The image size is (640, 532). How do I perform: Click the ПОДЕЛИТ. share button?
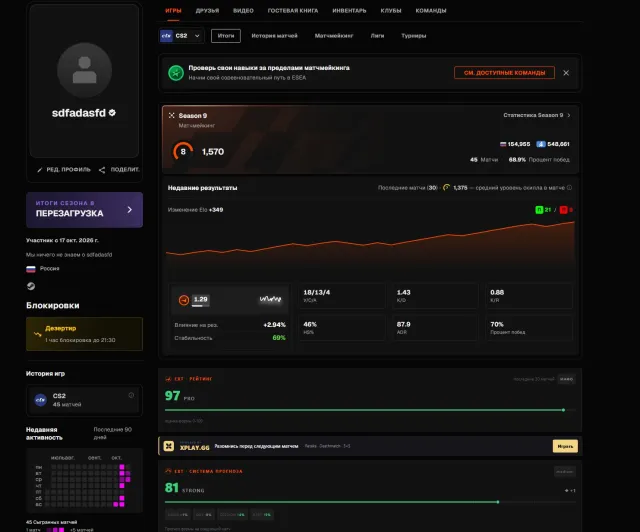pyautogui.click(x=119, y=169)
